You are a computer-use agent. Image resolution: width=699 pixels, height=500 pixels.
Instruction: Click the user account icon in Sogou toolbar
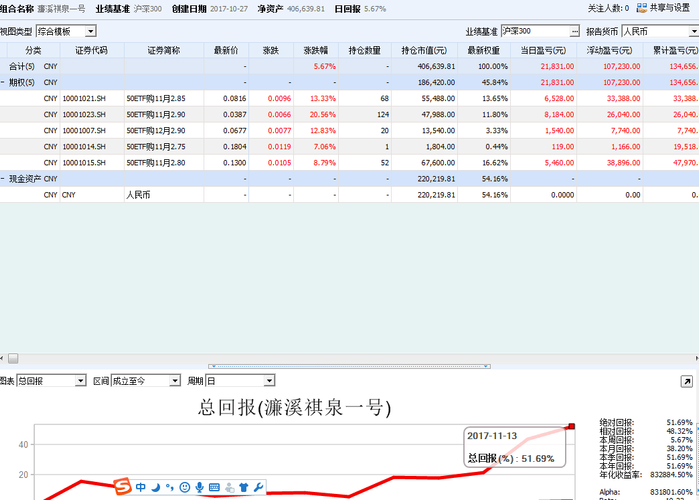coord(229,488)
